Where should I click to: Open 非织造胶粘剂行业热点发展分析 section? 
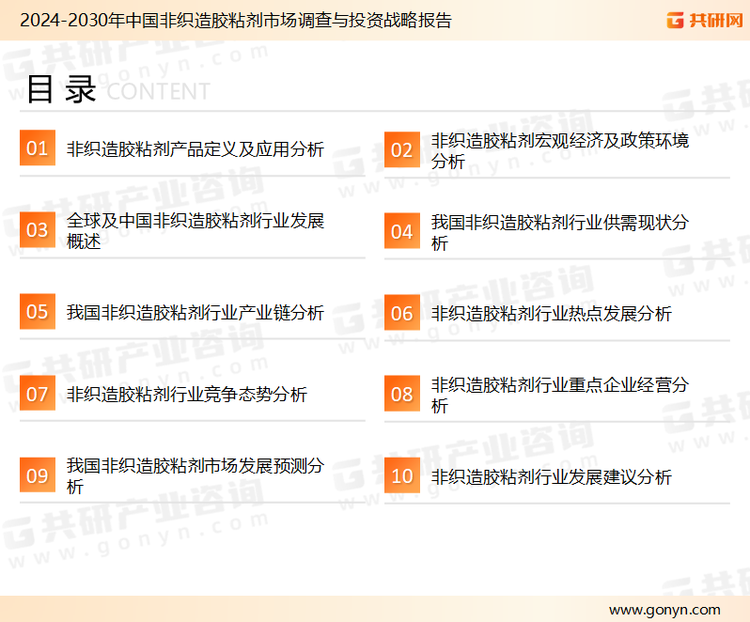point(551,313)
